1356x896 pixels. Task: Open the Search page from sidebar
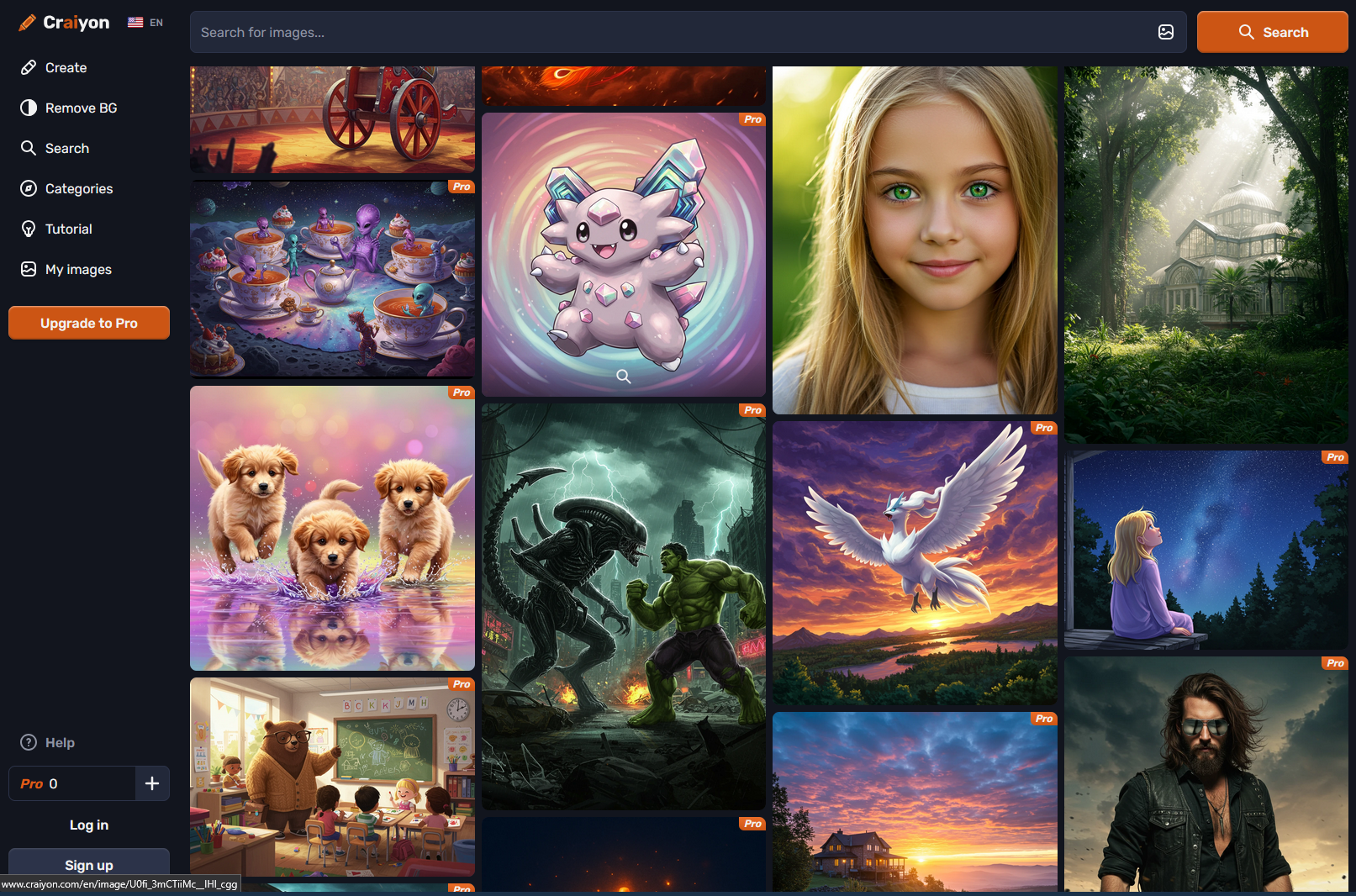coord(66,149)
